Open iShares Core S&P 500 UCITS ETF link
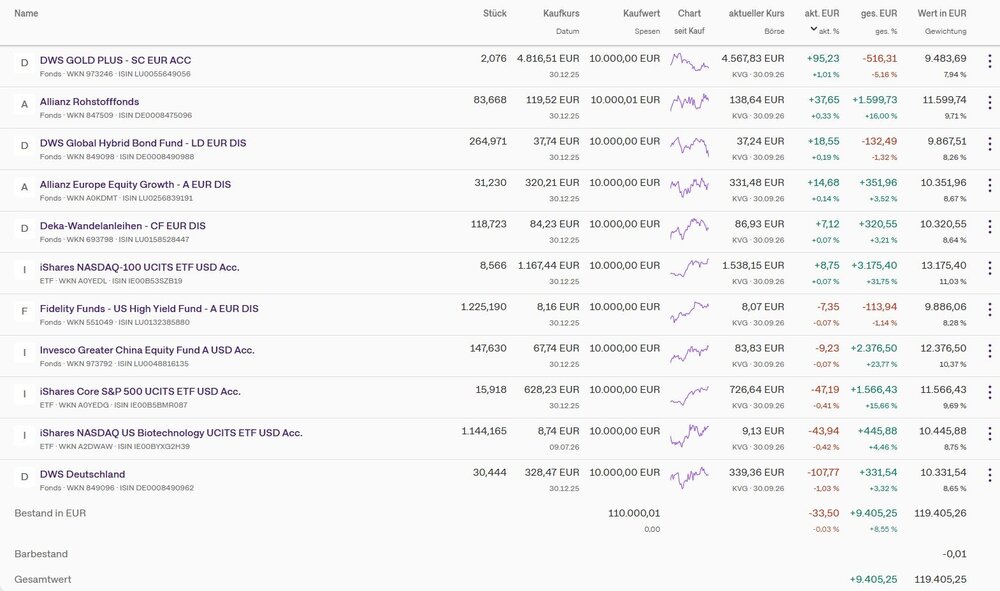Screen dimensions: 1000x591 (x=140, y=391)
